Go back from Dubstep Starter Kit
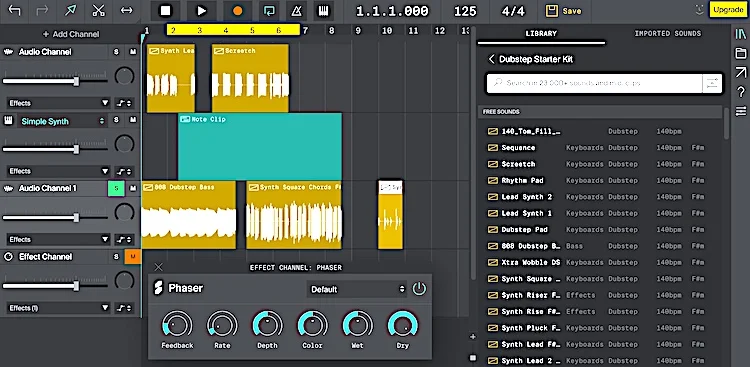Viewport: 750px width, 367px height. click(491, 59)
